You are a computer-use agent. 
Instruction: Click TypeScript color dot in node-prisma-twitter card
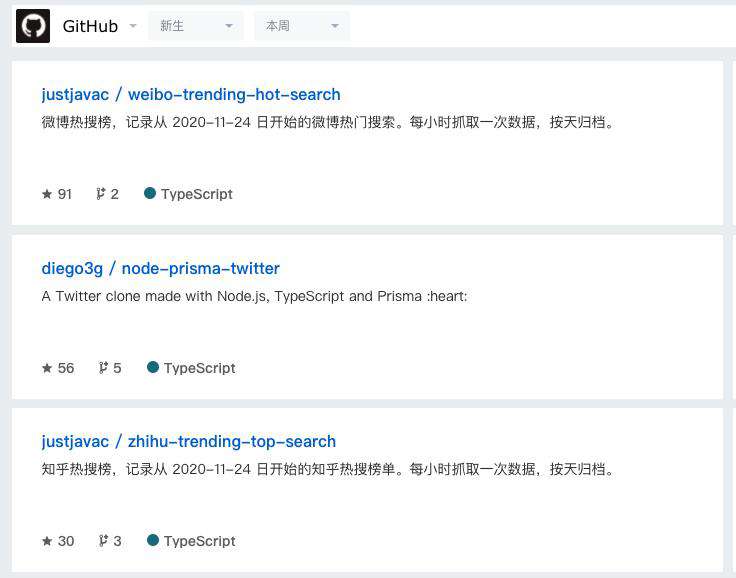[153, 367]
